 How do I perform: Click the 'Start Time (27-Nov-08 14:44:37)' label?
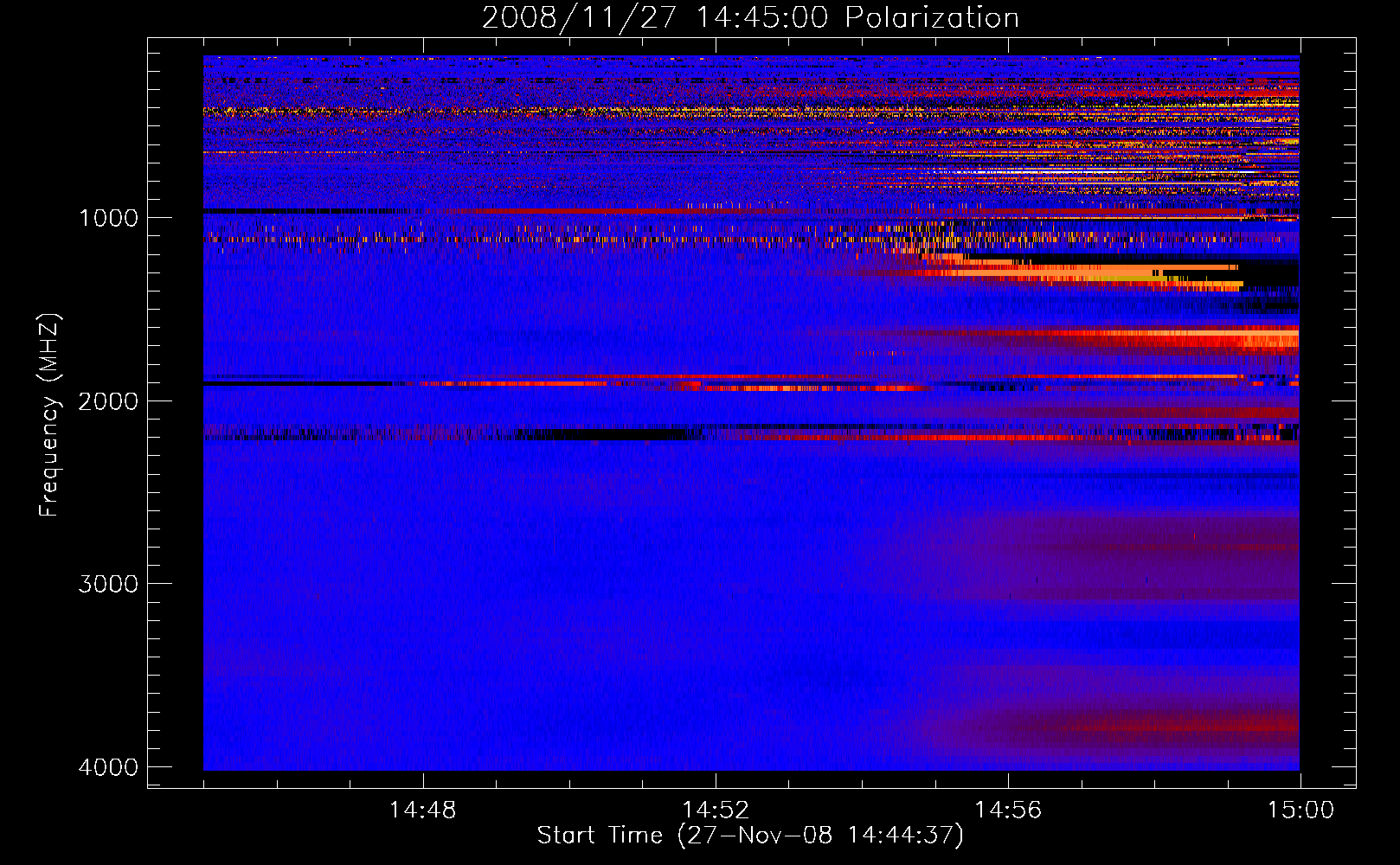[x=750, y=836]
